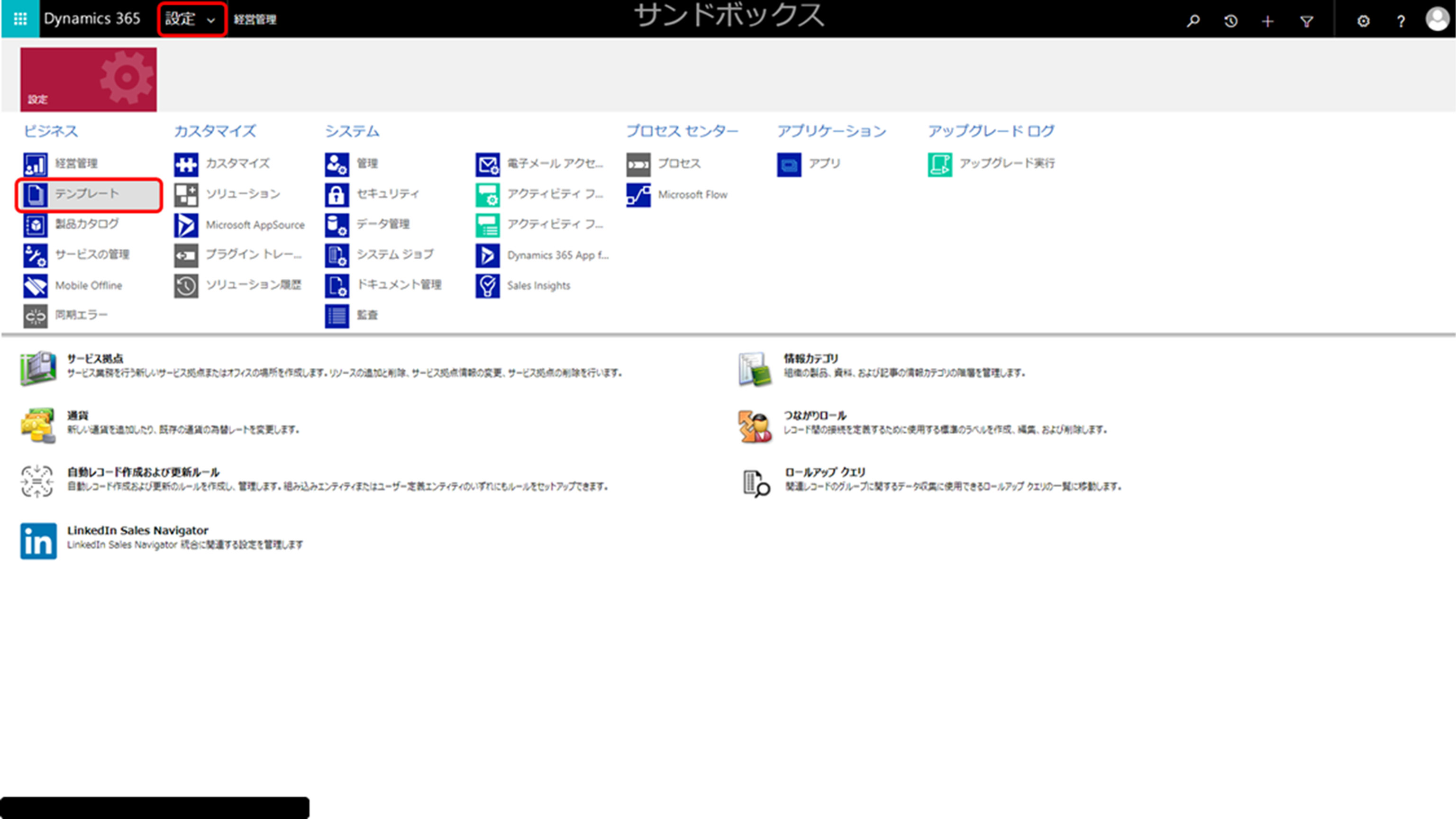Open ロールアップ クエリ link
Viewport: 1456px width, 819px height.
(x=825, y=472)
